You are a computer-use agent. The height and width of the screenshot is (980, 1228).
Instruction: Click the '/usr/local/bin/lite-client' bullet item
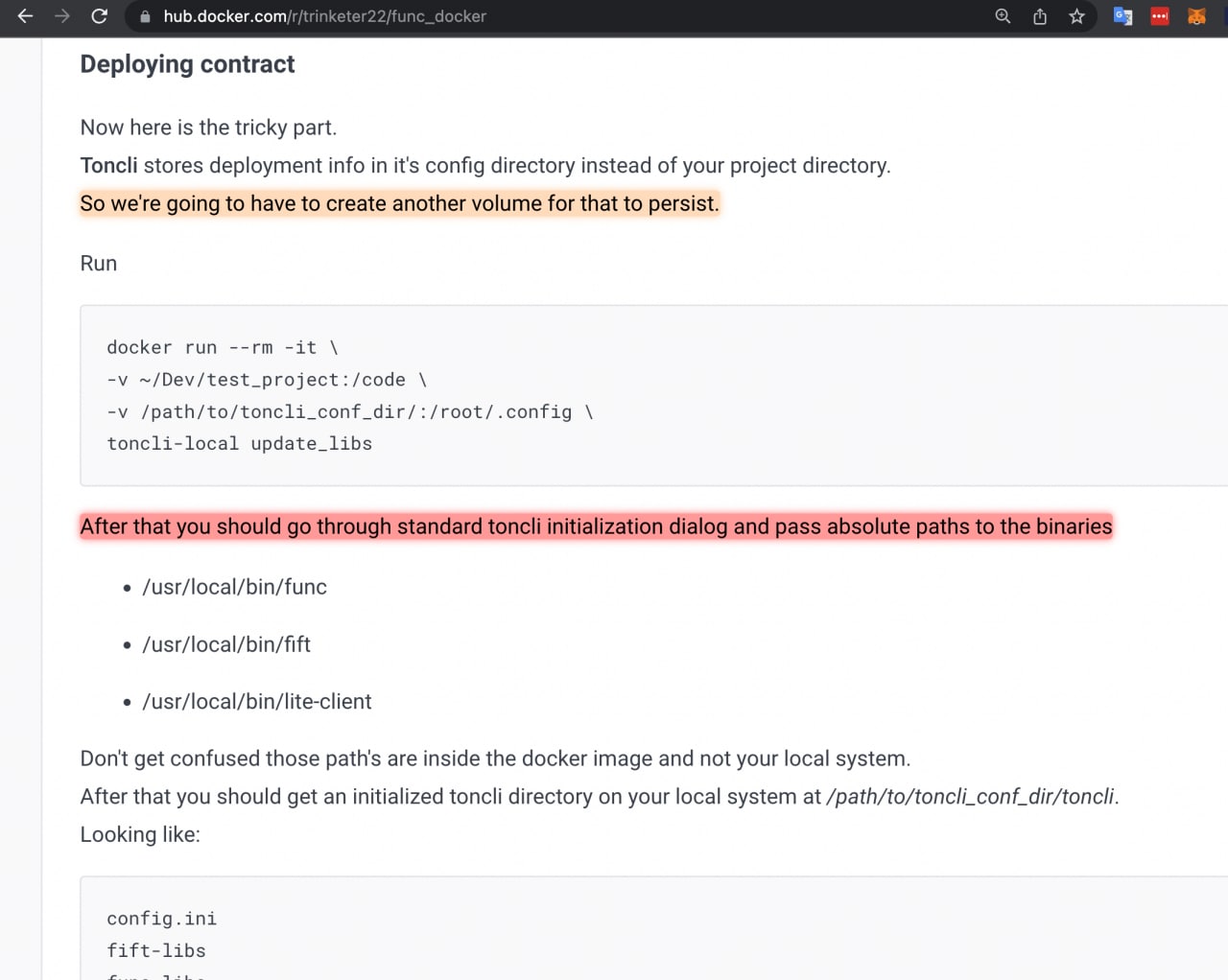[x=256, y=702]
